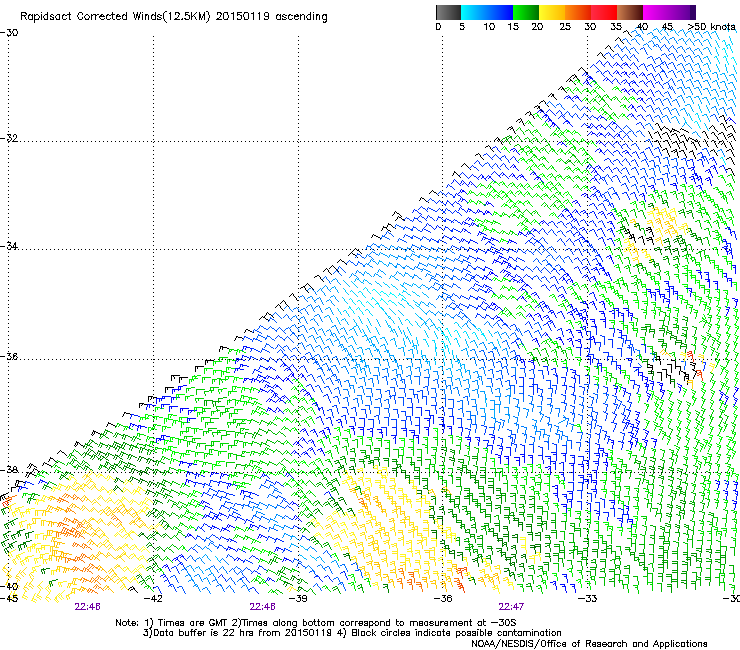Click the legend label 10
This screenshot has height=650, width=740.
pyautogui.click(x=489, y=27)
